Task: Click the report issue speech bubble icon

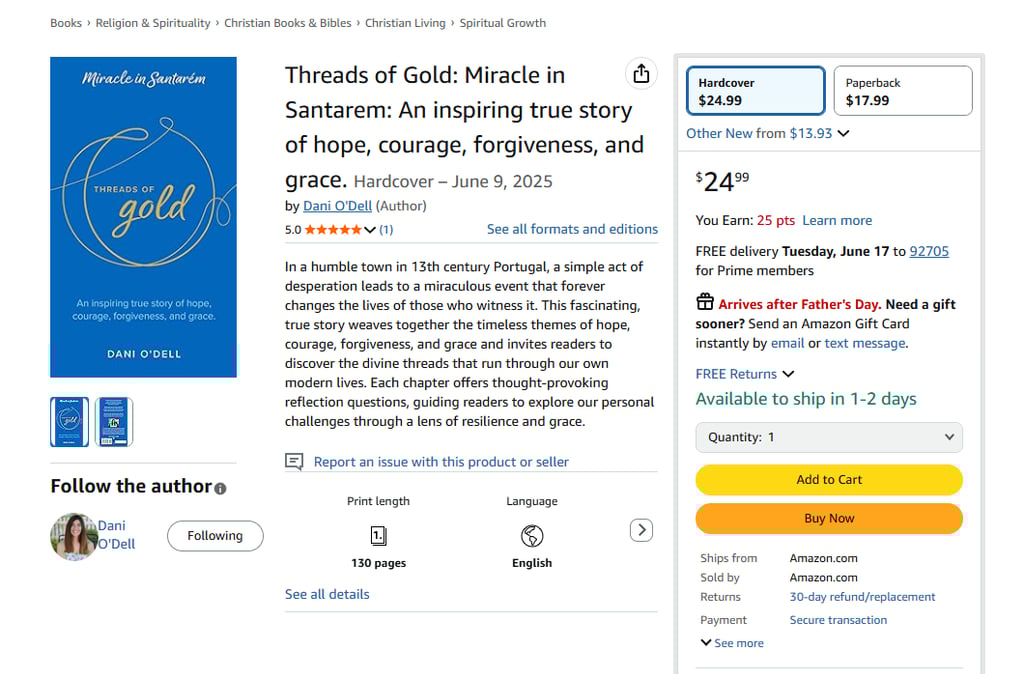Action: click(x=294, y=462)
